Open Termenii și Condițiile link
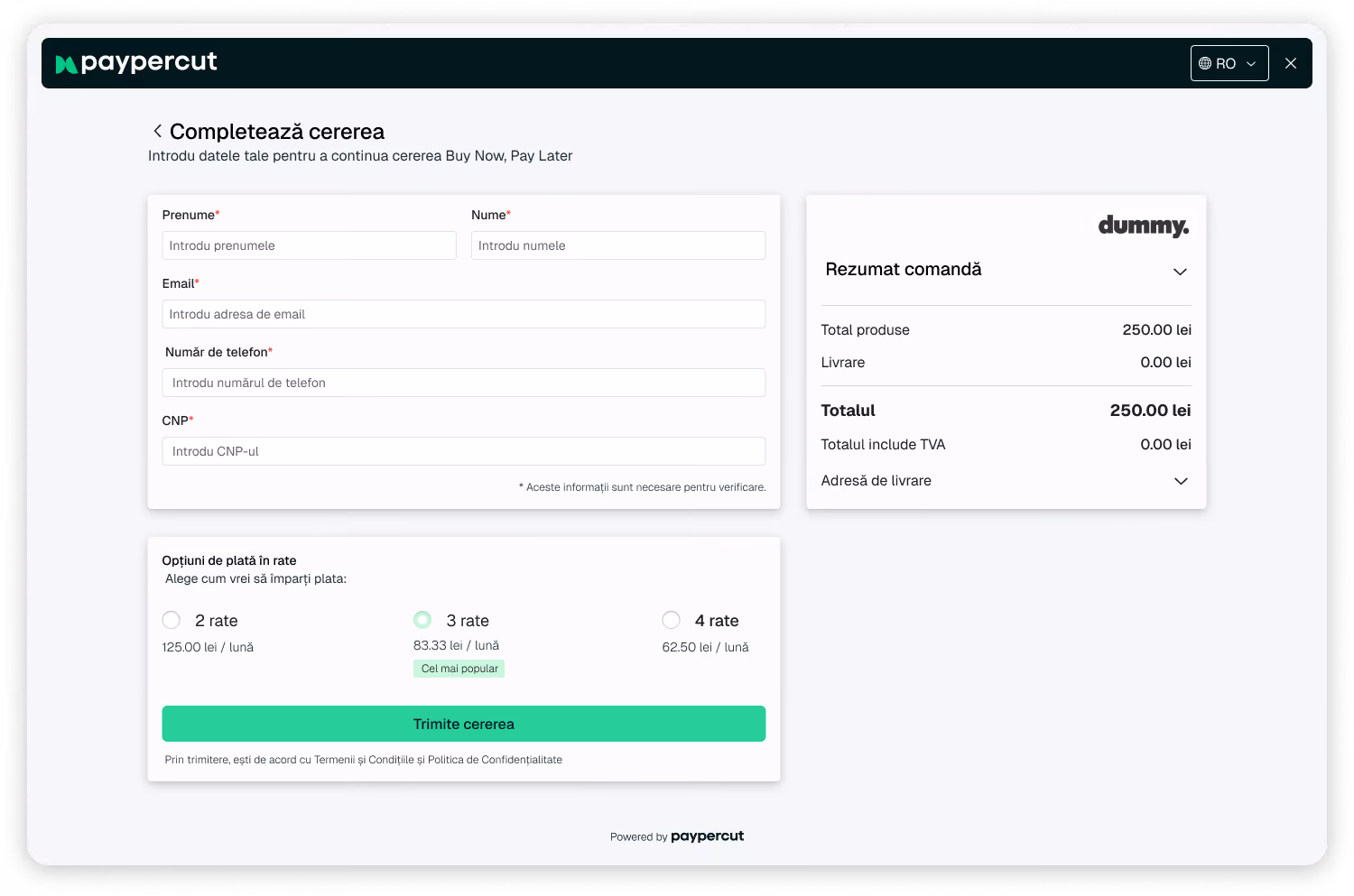The image size is (1354, 896). [364, 760]
